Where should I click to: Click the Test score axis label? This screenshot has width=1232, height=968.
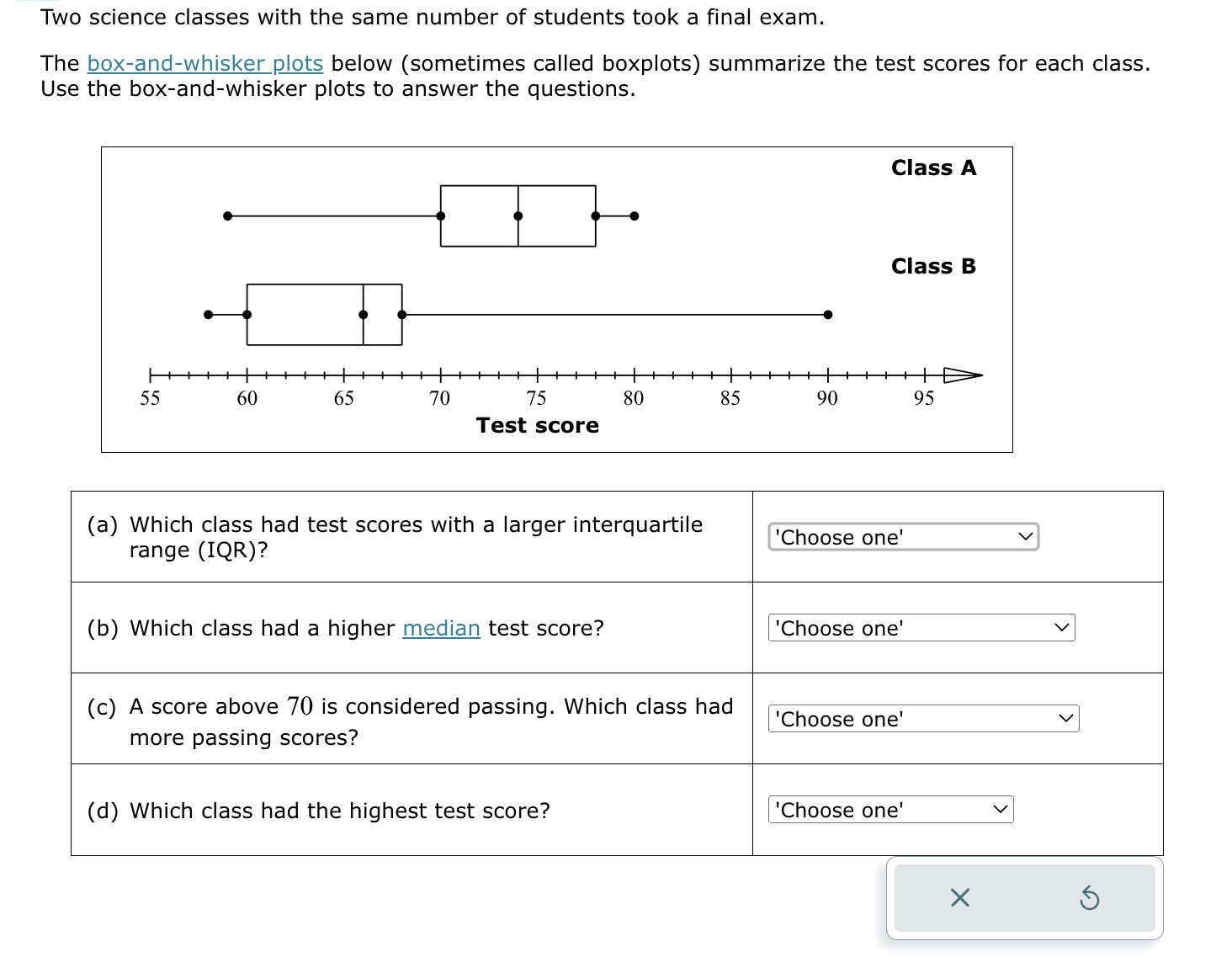tap(537, 425)
